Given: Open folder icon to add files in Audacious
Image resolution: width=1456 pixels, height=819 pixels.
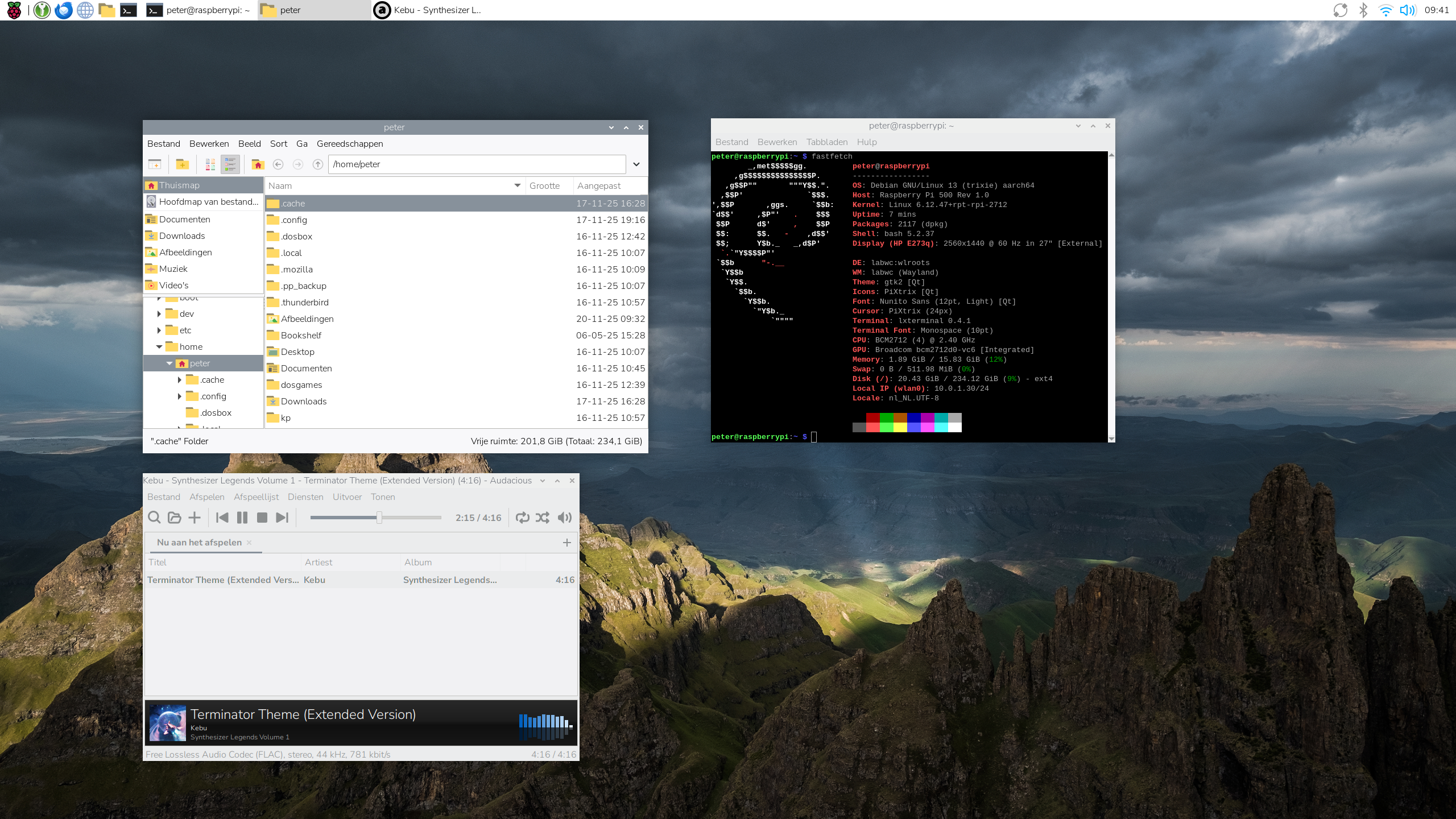Looking at the screenshot, I should [x=174, y=518].
